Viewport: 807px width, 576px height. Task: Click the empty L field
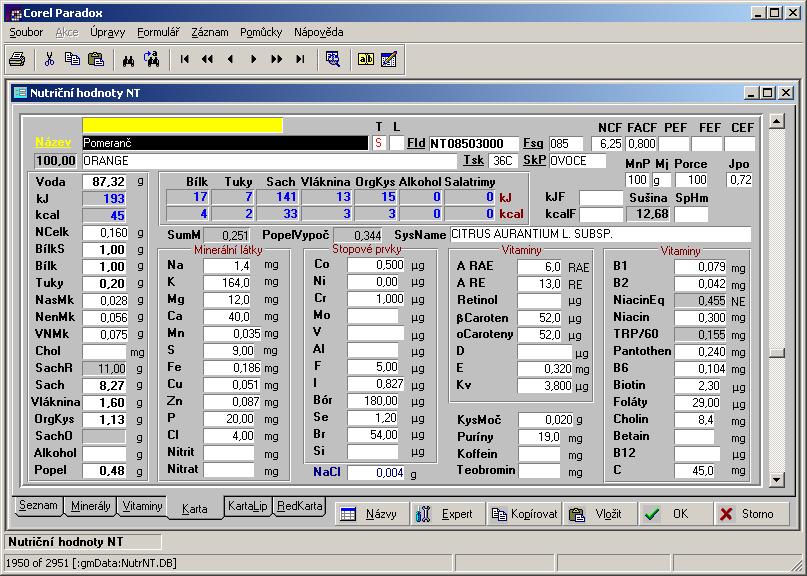pos(396,143)
